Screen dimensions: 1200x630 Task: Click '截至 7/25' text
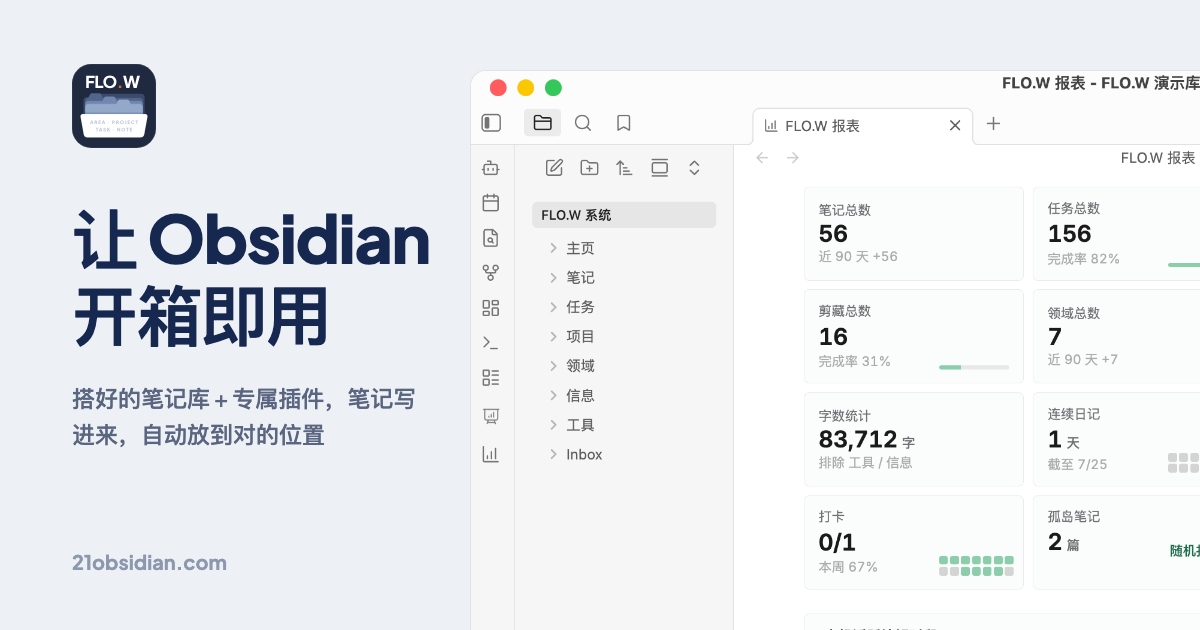click(1078, 464)
